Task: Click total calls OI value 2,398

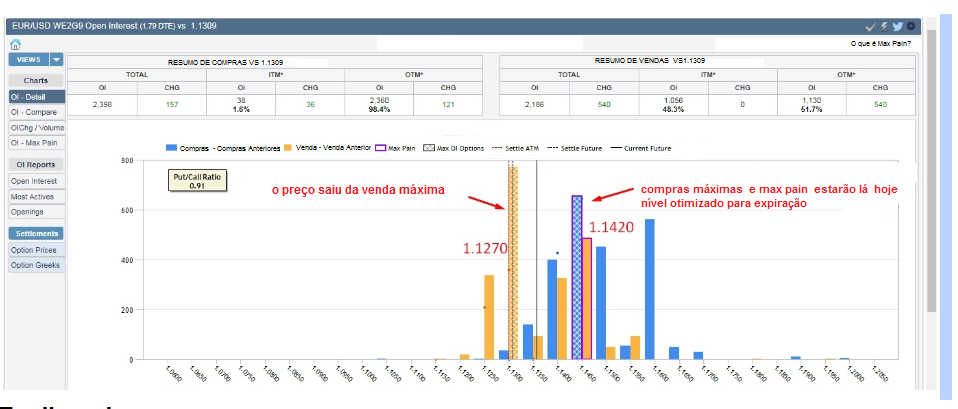Action: (102, 105)
